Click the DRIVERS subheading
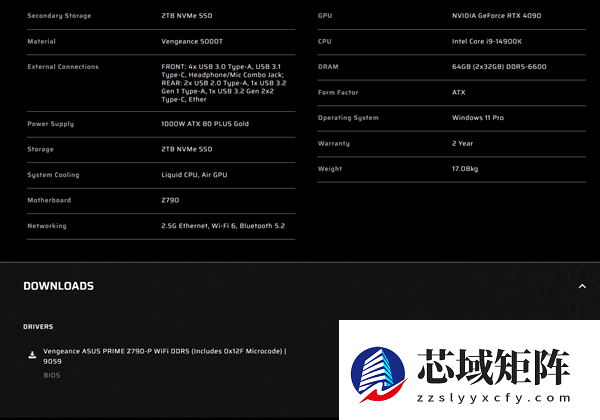Screen dimensions: 600x420 click(38, 327)
